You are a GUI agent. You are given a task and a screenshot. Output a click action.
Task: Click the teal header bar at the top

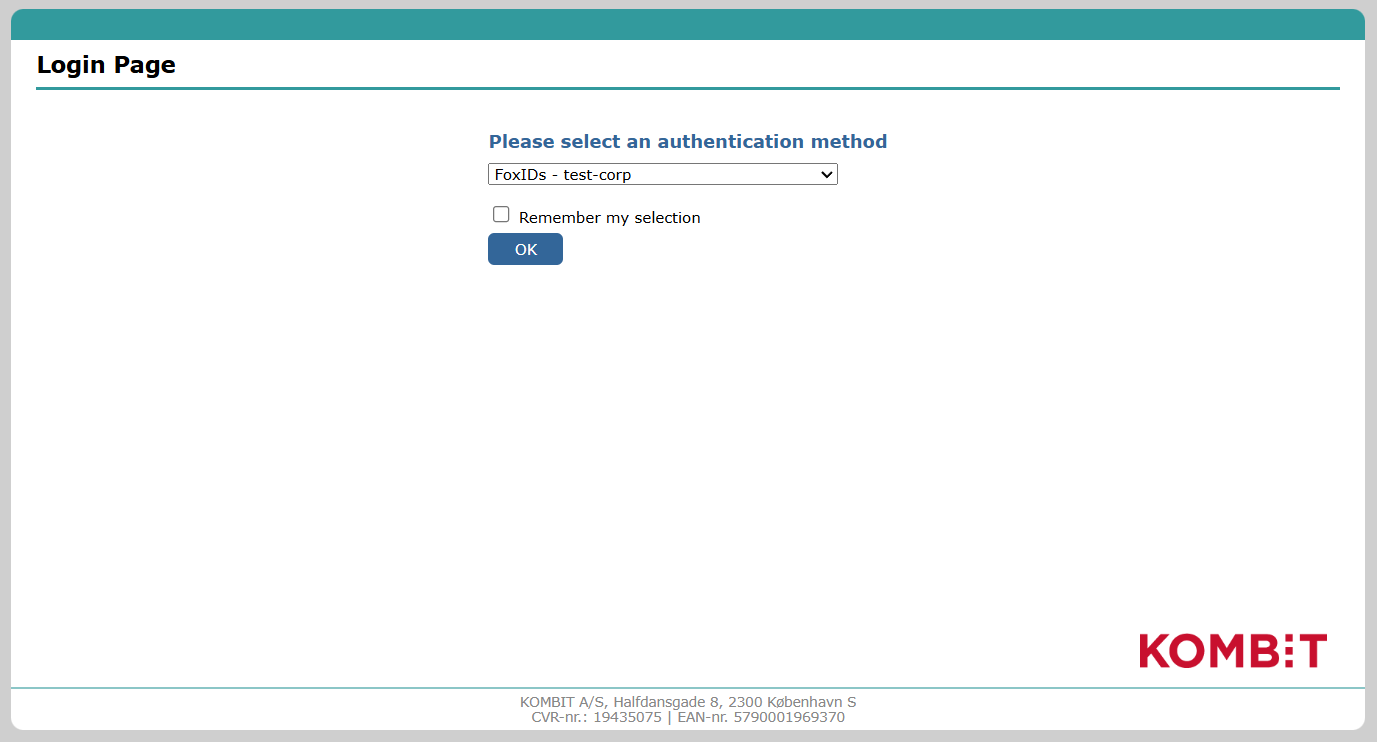(688, 24)
